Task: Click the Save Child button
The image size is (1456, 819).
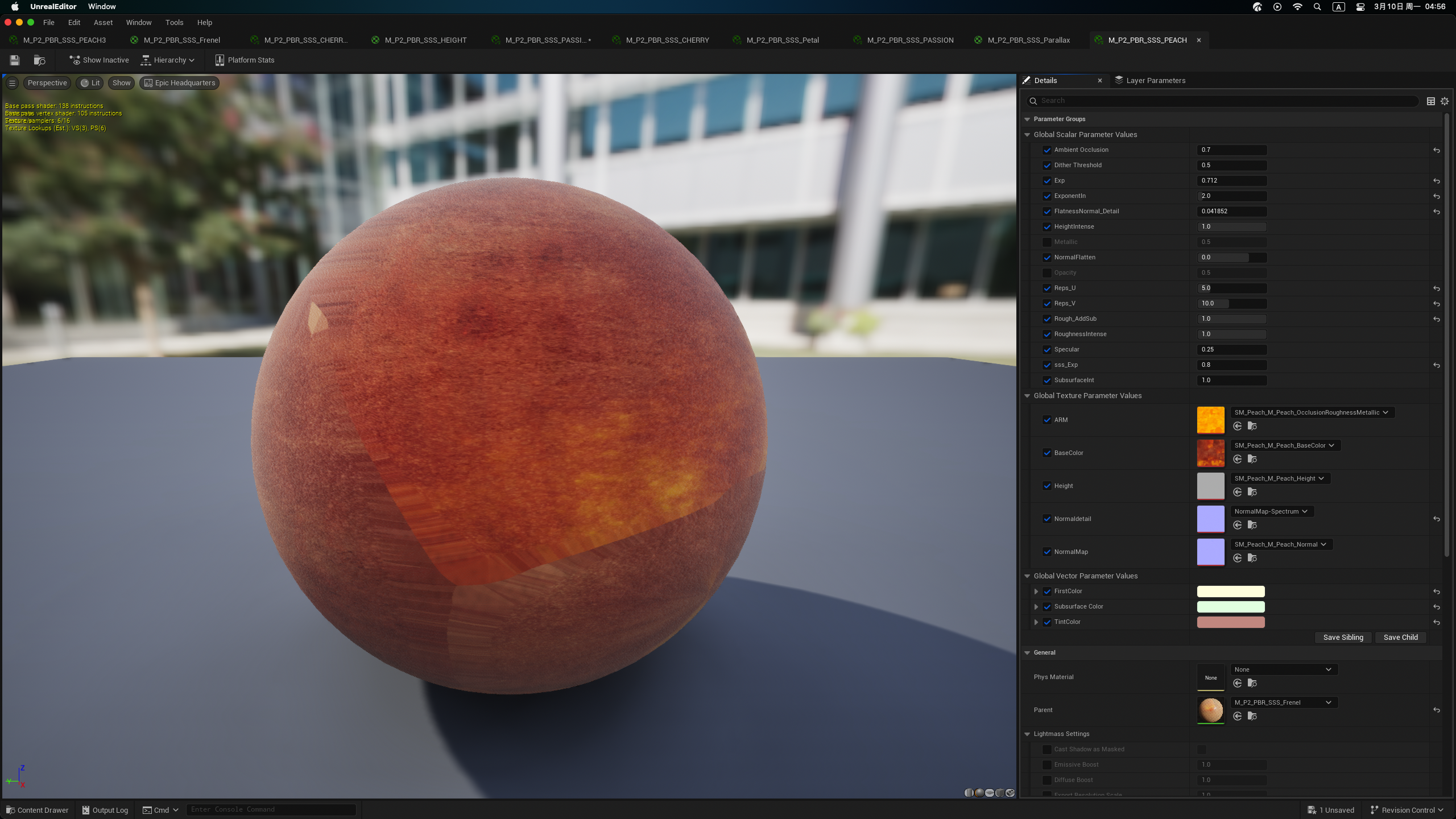Action: click(x=1400, y=638)
